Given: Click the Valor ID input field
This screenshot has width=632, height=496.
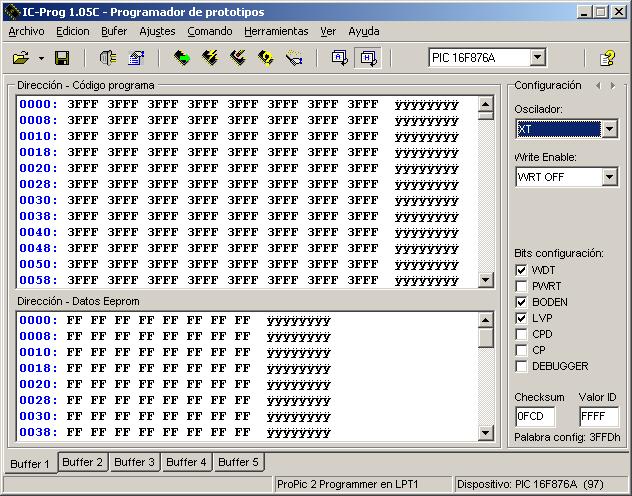Looking at the screenshot, I should (x=598, y=416).
